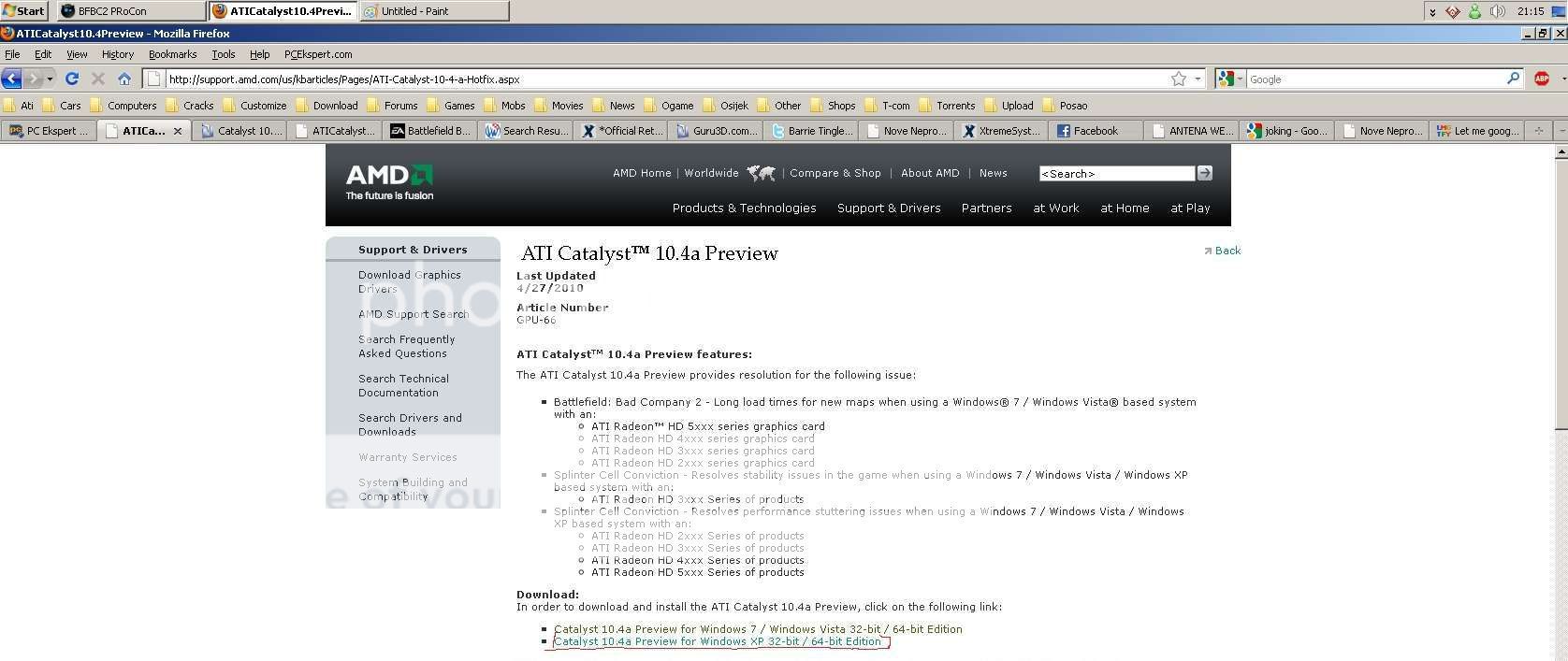This screenshot has height=661, width=1568.
Task: Open the Computers bookmarks folder
Action: pos(123,106)
